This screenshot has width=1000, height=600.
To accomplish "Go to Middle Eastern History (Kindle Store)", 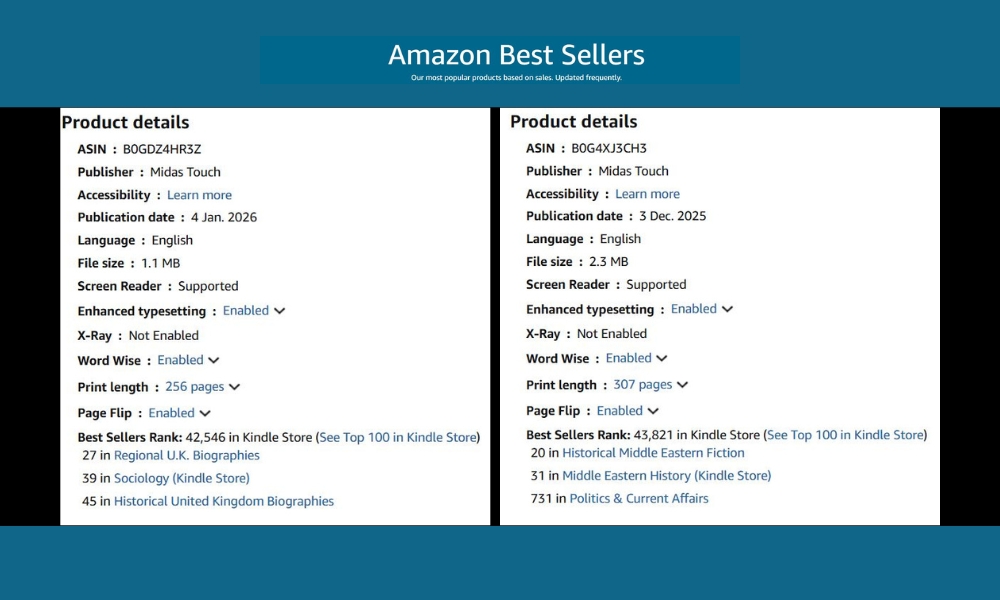I will point(666,476).
